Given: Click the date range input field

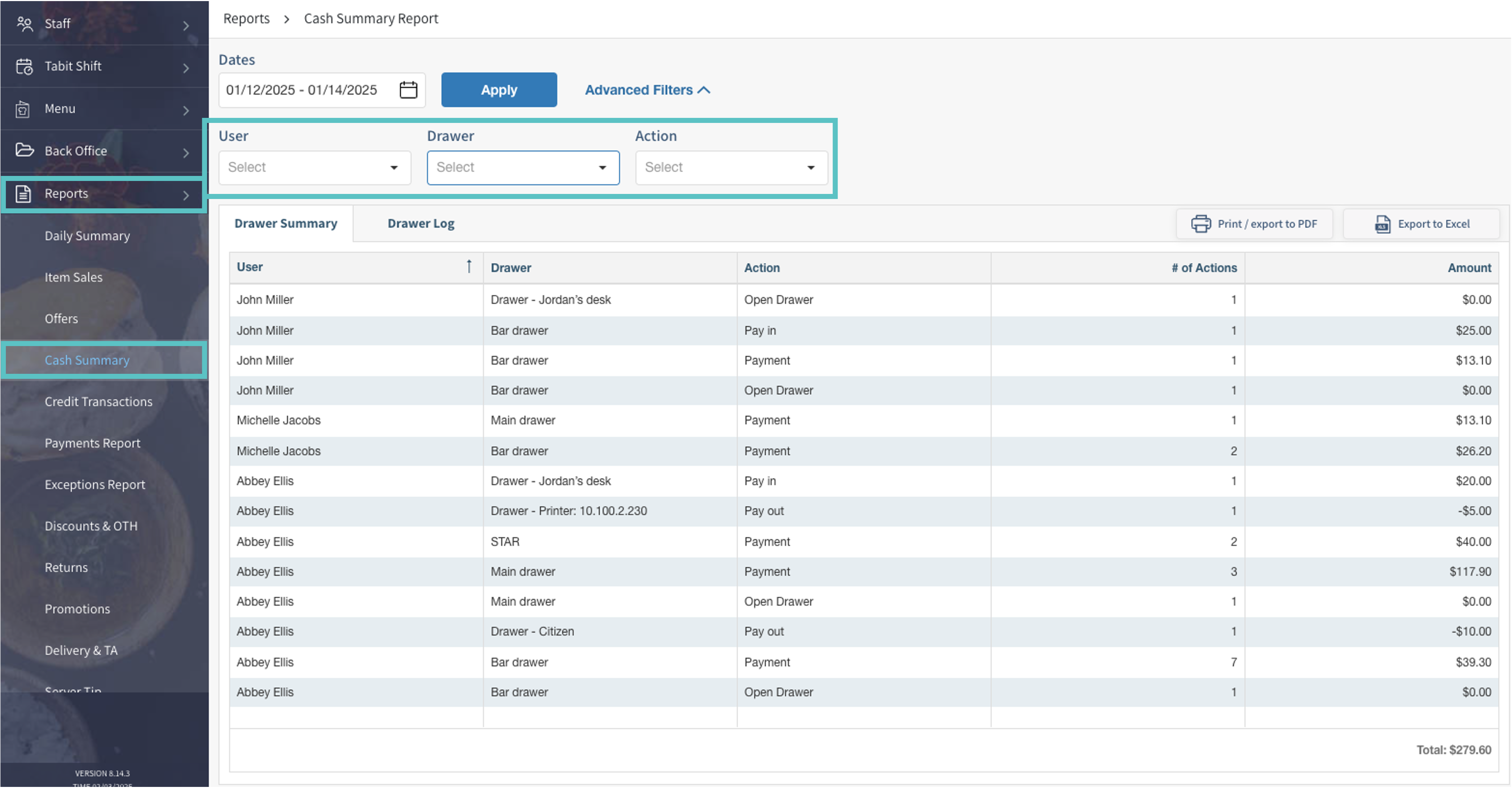Looking at the screenshot, I should 302,90.
